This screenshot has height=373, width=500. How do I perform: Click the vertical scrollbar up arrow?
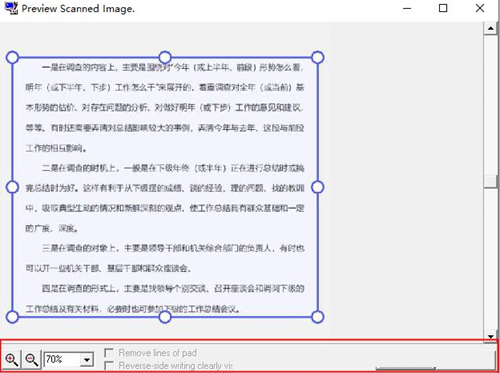tap(490, 28)
